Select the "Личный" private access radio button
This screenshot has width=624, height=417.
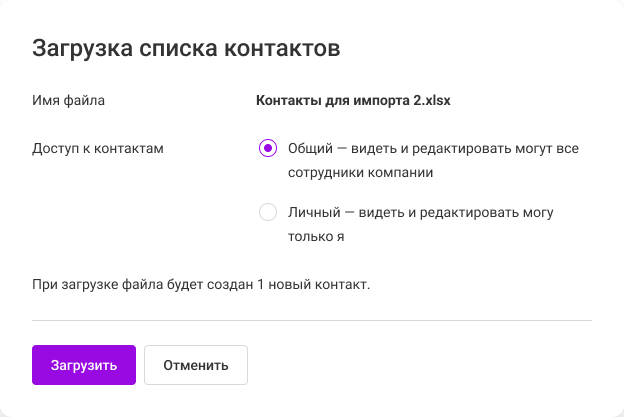pyautogui.click(x=268, y=212)
